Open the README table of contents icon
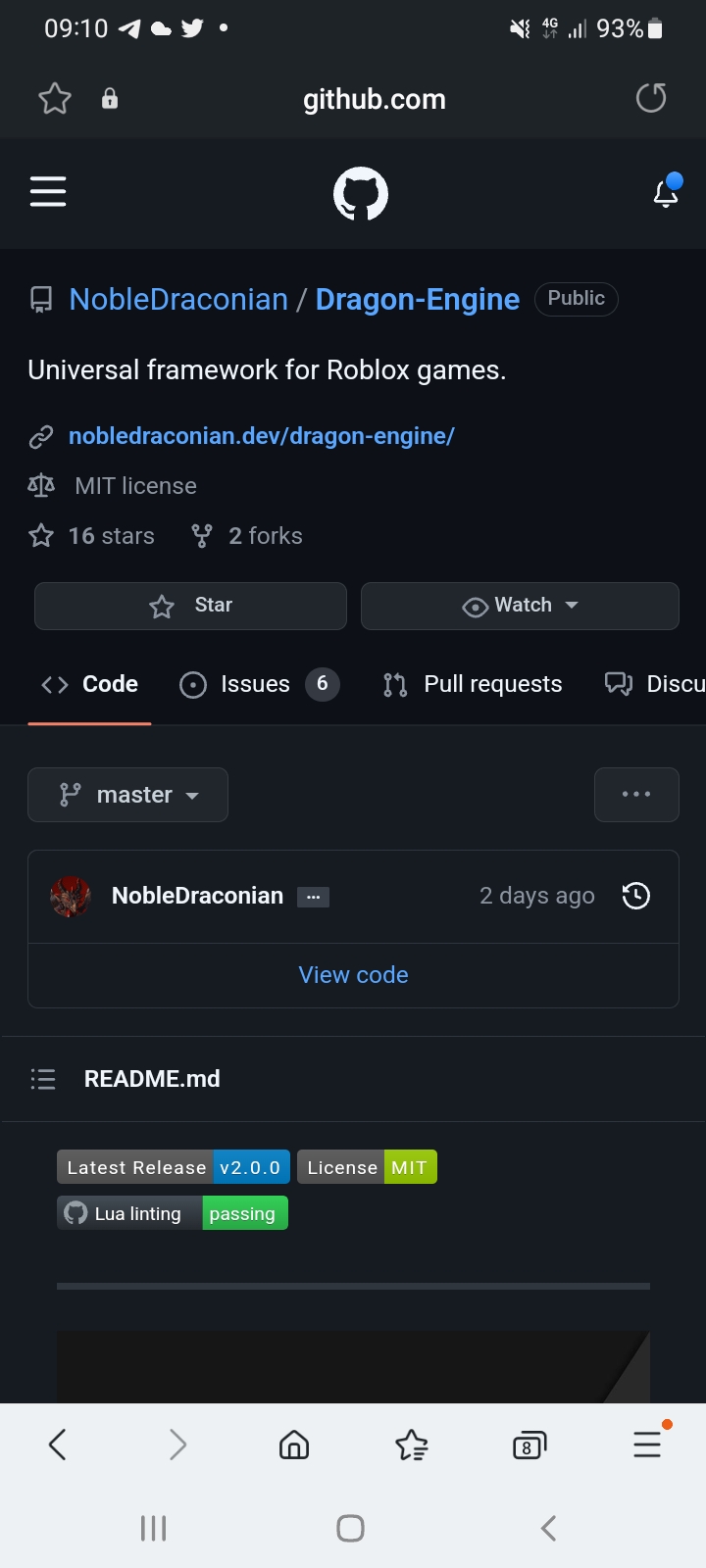The image size is (706, 1568). click(43, 1079)
